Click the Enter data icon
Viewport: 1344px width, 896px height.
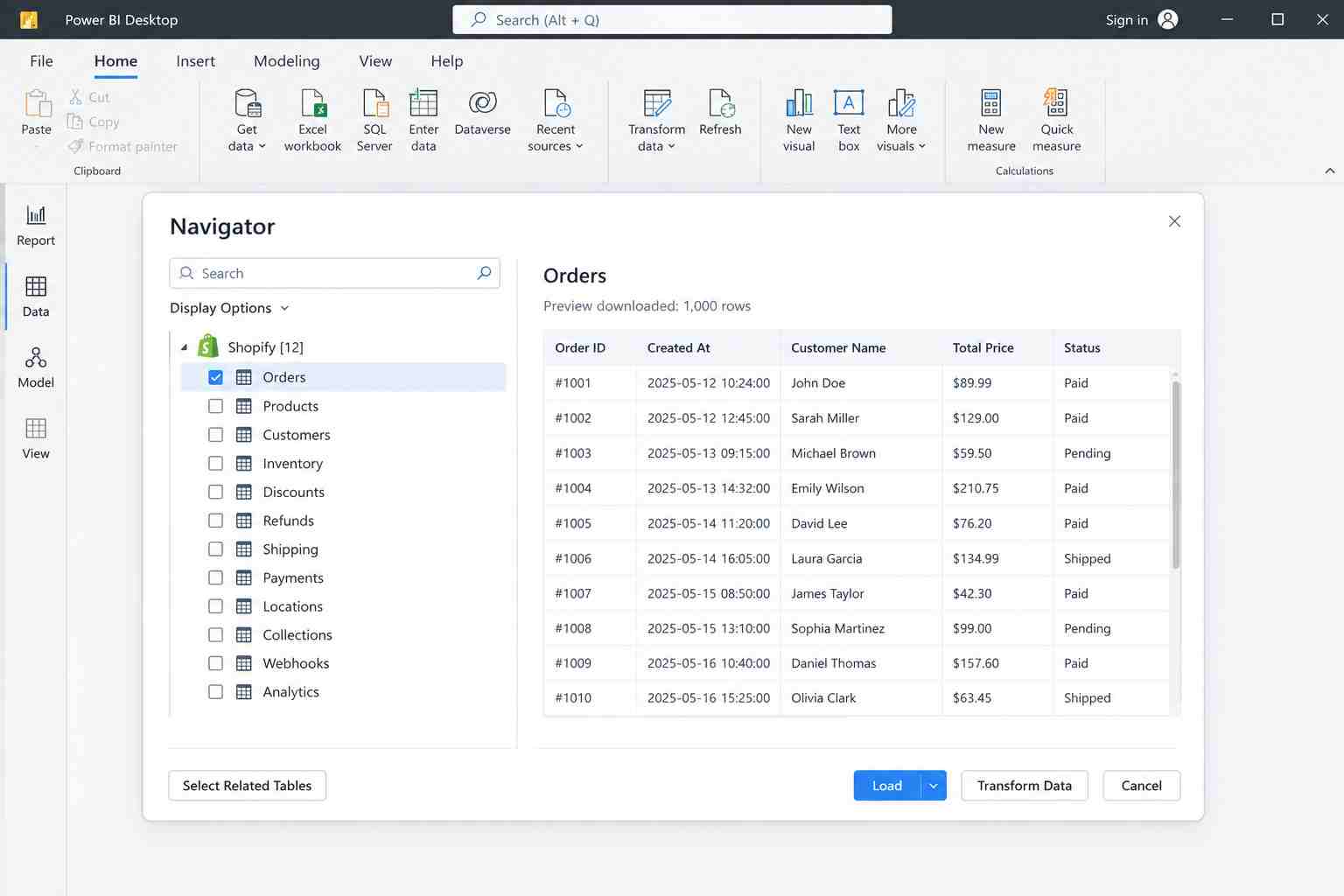(423, 103)
